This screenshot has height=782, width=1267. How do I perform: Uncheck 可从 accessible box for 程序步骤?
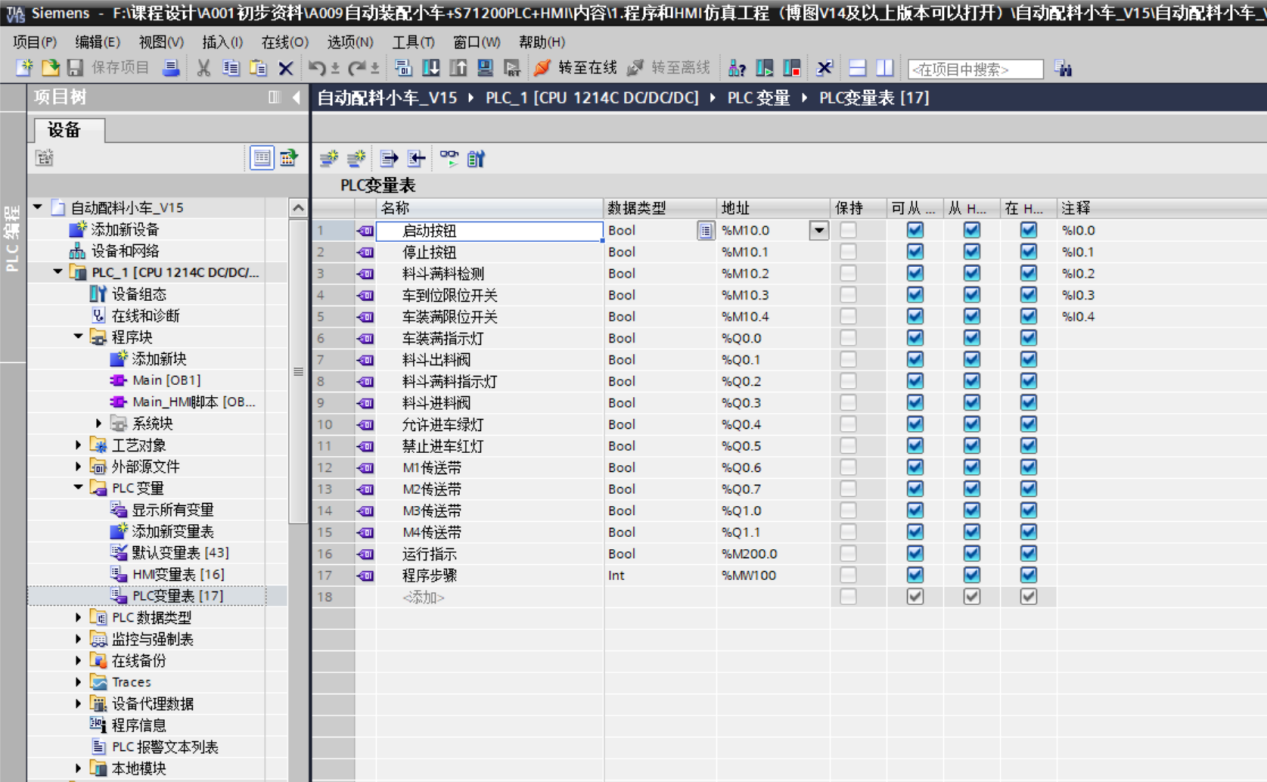click(x=914, y=575)
